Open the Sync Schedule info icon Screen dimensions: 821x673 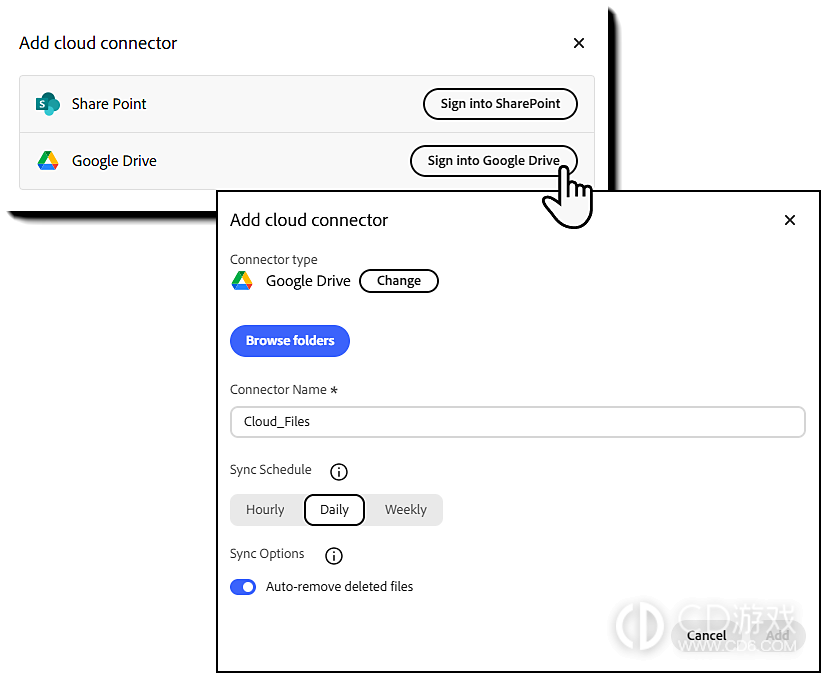[339, 471]
